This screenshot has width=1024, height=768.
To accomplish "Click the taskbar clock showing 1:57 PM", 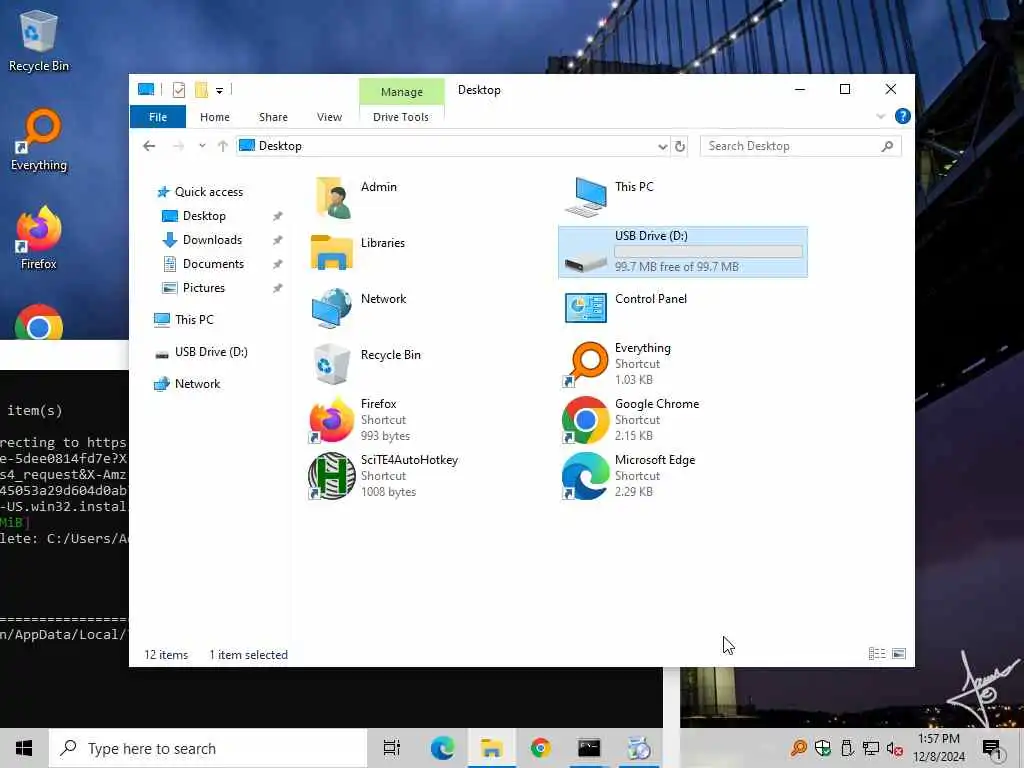I will point(938,748).
